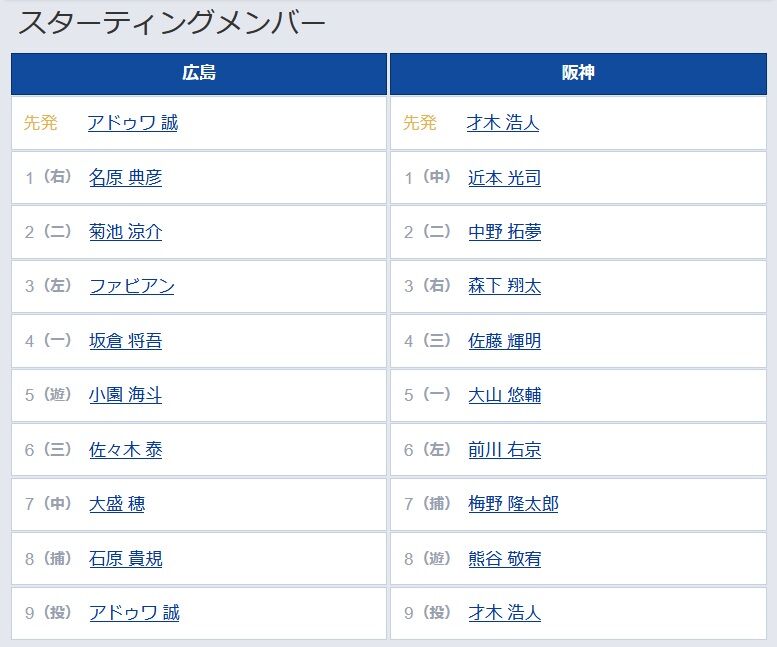Click ninth batter アドゥワ 誠
Image resolution: width=777 pixels, height=647 pixels.
point(134,613)
